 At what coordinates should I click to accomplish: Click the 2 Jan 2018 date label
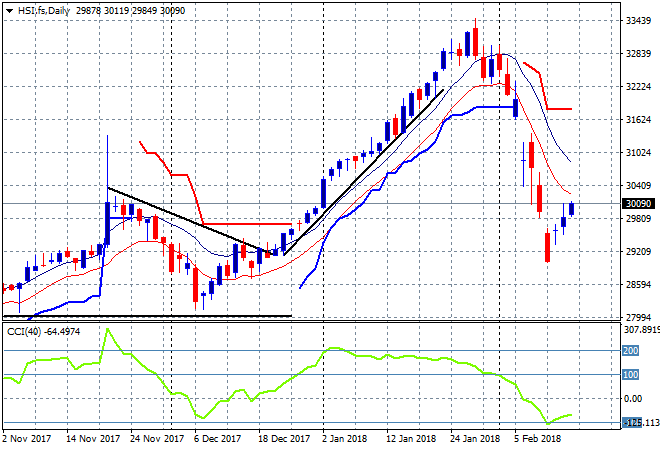coord(344,439)
